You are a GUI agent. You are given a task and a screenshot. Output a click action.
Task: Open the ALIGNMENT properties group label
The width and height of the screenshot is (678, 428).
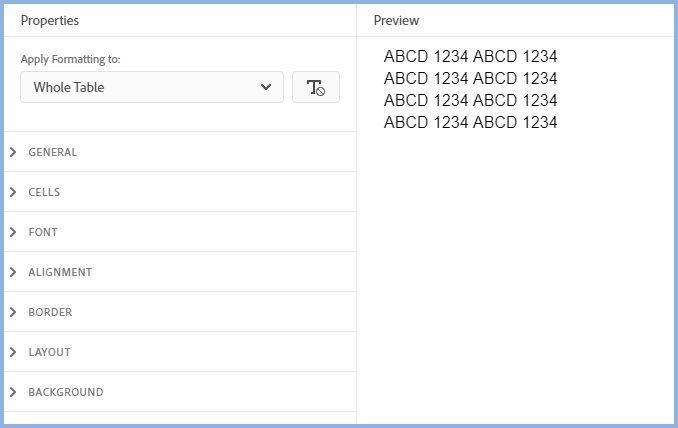pyautogui.click(x=60, y=272)
